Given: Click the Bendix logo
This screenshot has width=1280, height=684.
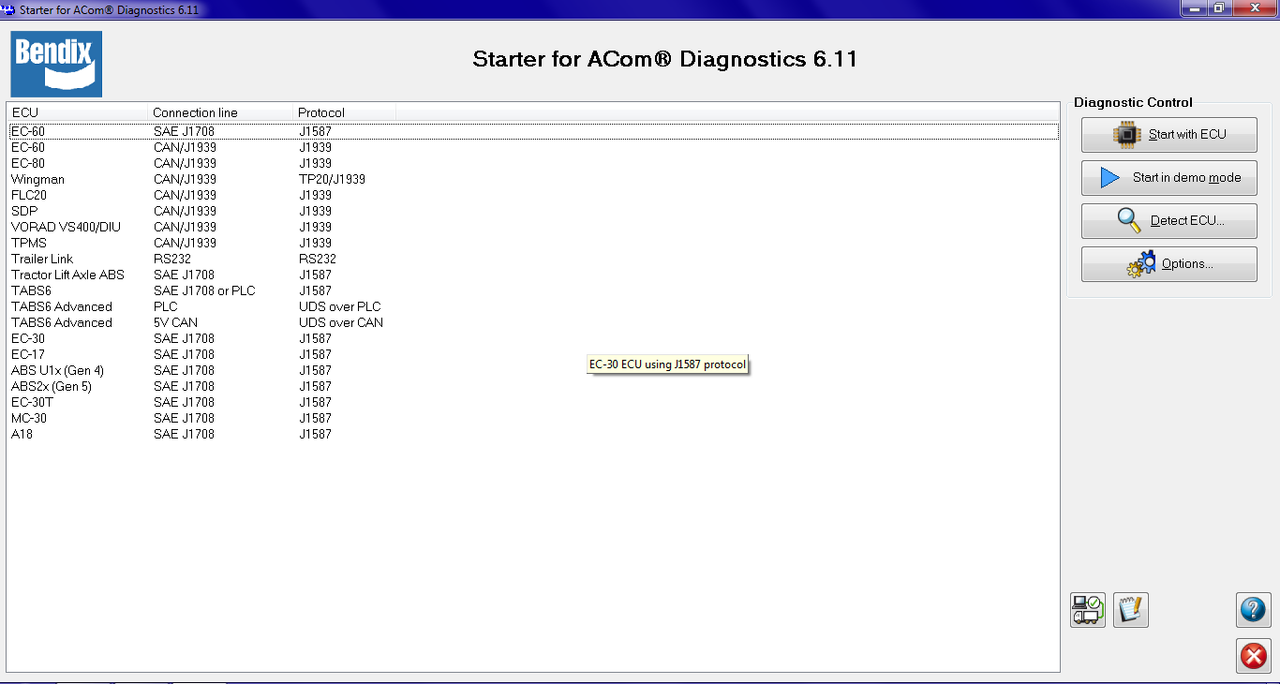Looking at the screenshot, I should coord(56,63).
